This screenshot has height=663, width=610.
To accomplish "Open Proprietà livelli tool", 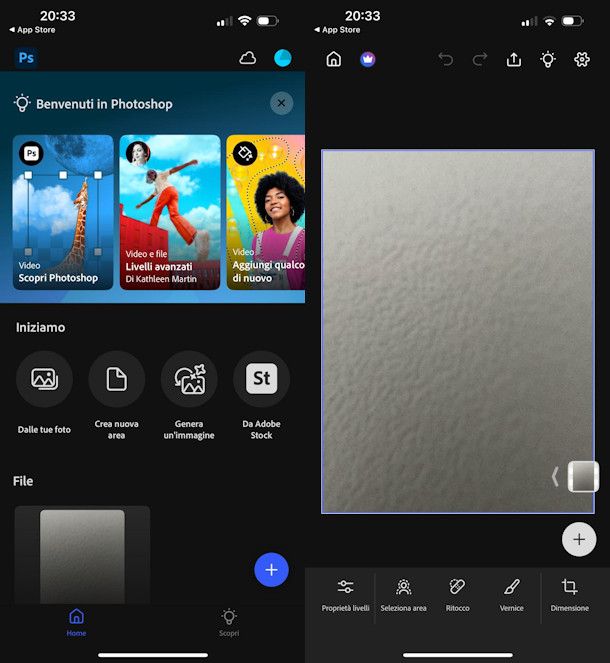I will (345, 595).
